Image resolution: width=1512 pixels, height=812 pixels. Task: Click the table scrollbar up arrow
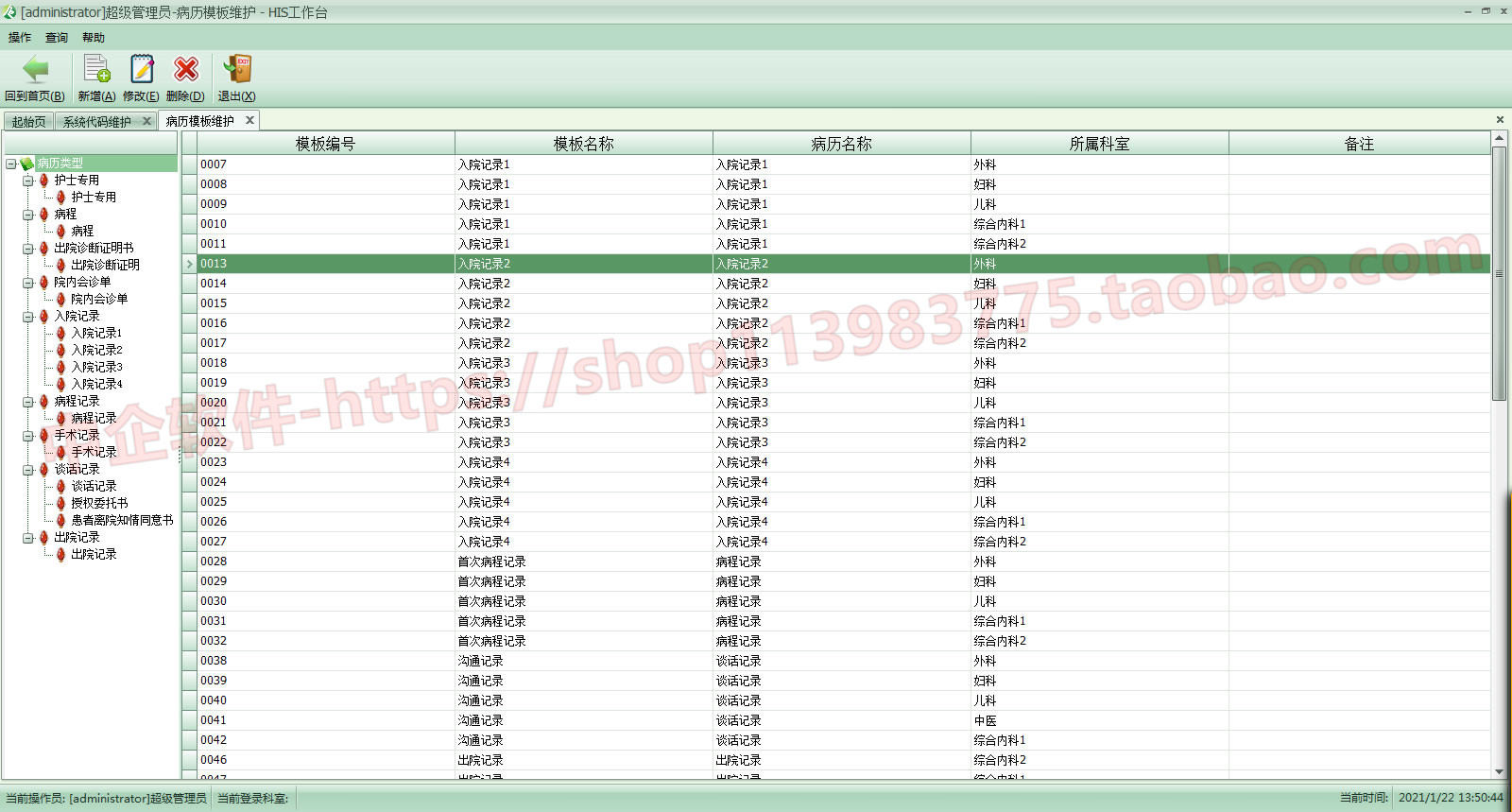click(1499, 139)
